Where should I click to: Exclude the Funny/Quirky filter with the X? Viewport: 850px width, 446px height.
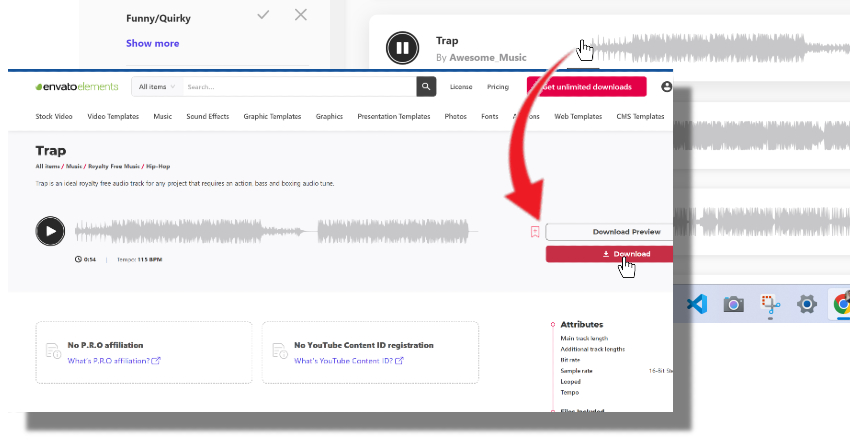coord(301,15)
